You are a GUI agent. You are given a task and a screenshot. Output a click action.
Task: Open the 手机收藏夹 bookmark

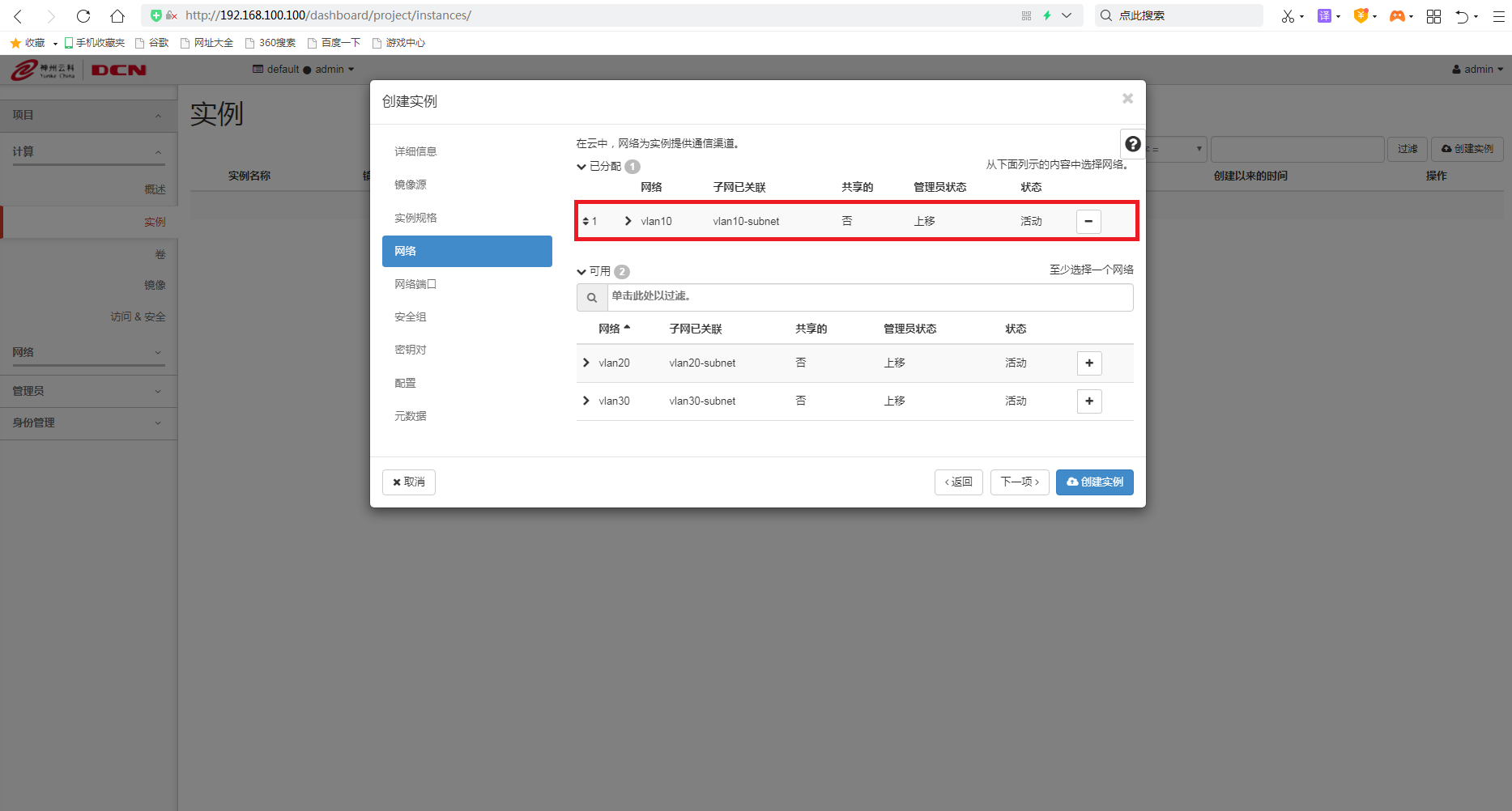point(95,43)
